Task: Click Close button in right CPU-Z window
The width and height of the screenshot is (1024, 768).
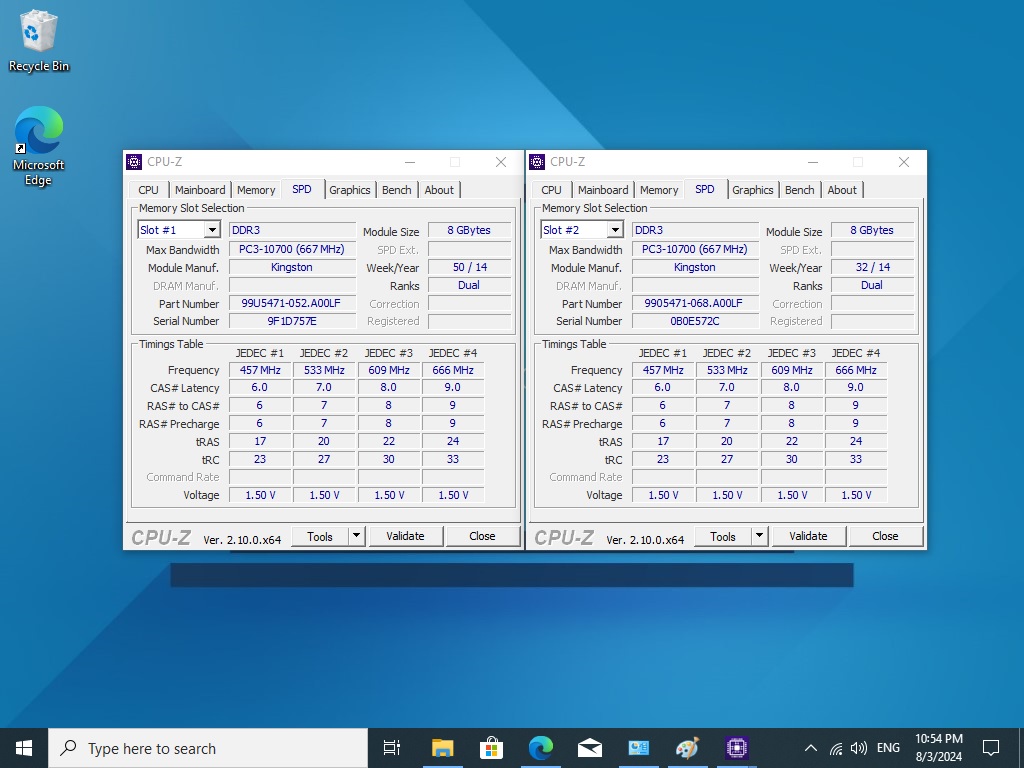Action: (x=885, y=536)
